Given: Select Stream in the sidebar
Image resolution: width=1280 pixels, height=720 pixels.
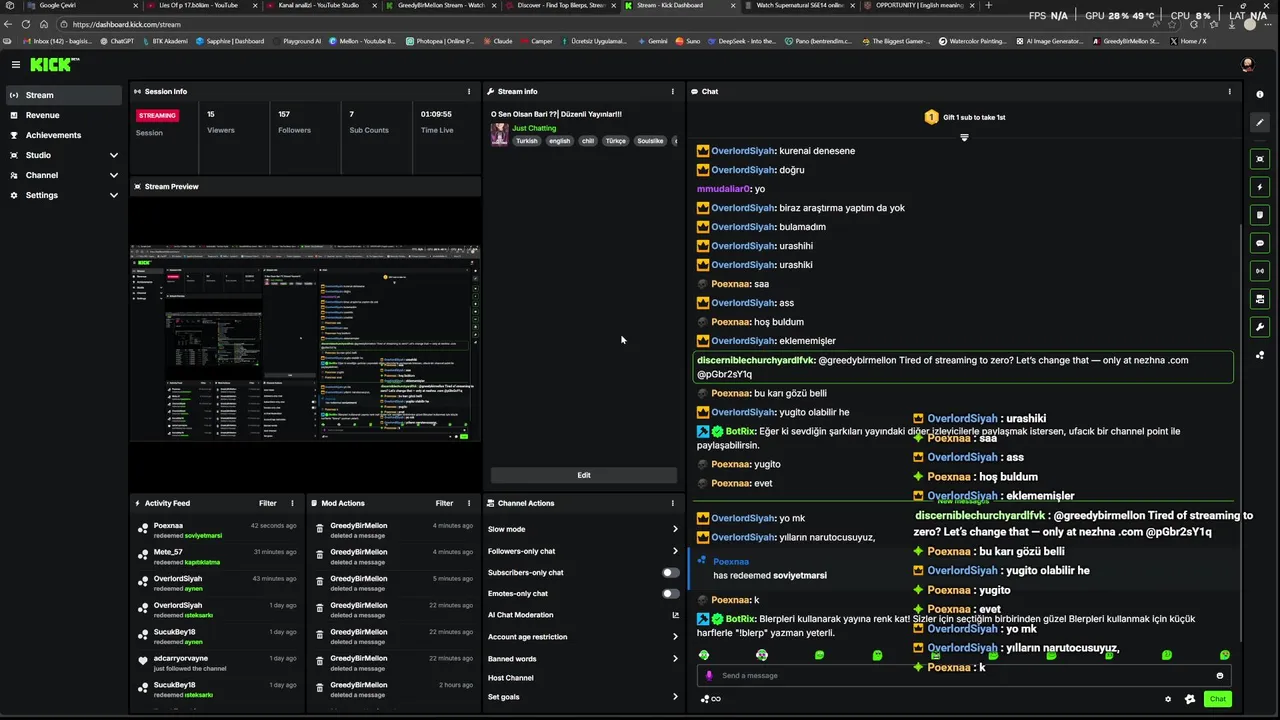Looking at the screenshot, I should pos(62,95).
